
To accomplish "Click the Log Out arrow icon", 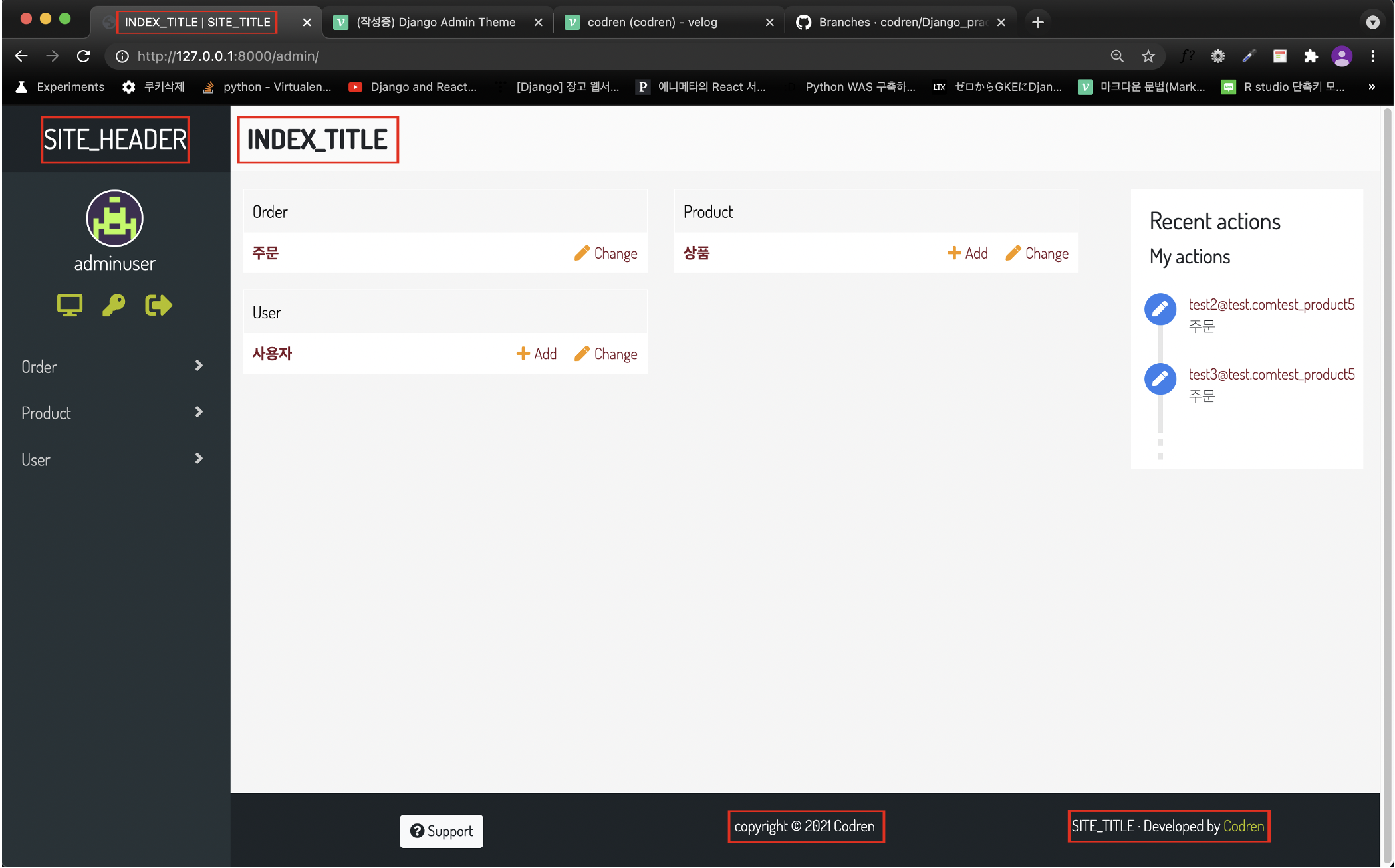I will pyautogui.click(x=158, y=304).
